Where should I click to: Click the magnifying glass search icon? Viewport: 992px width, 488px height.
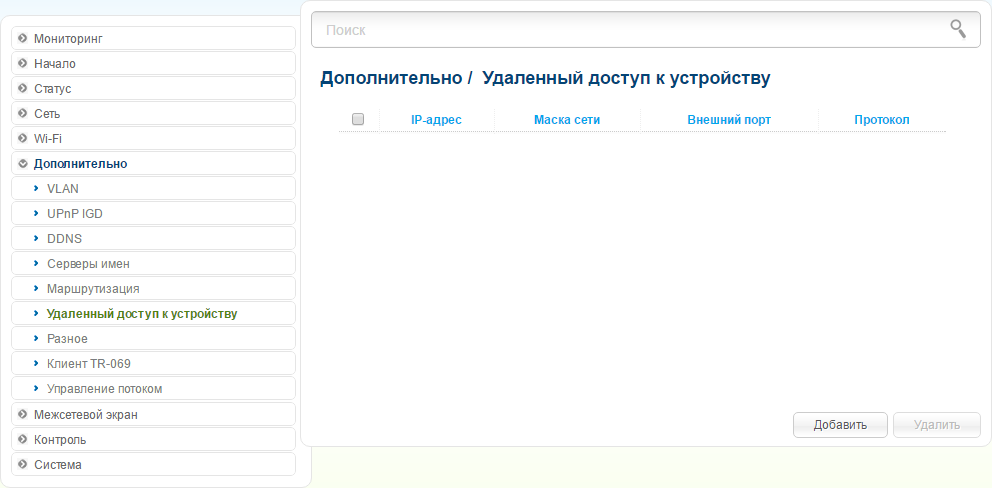(958, 29)
